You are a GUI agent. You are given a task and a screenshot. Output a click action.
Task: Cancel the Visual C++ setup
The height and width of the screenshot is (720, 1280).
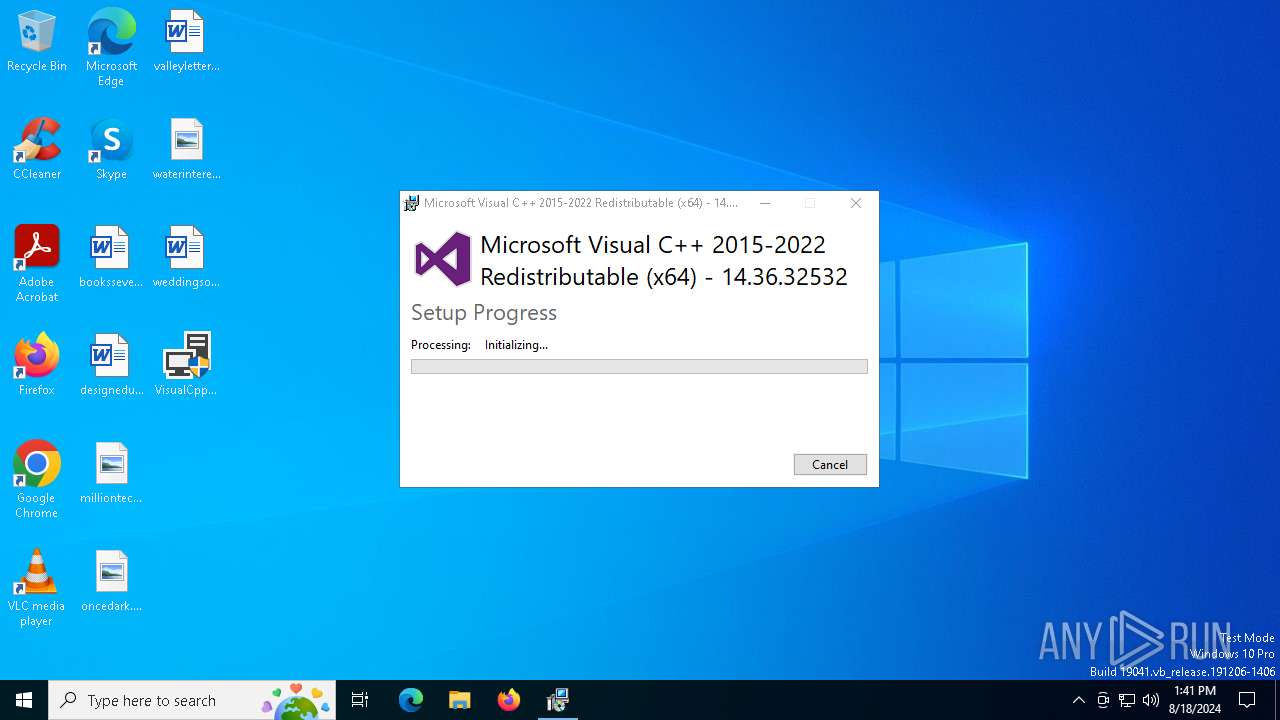click(x=830, y=464)
